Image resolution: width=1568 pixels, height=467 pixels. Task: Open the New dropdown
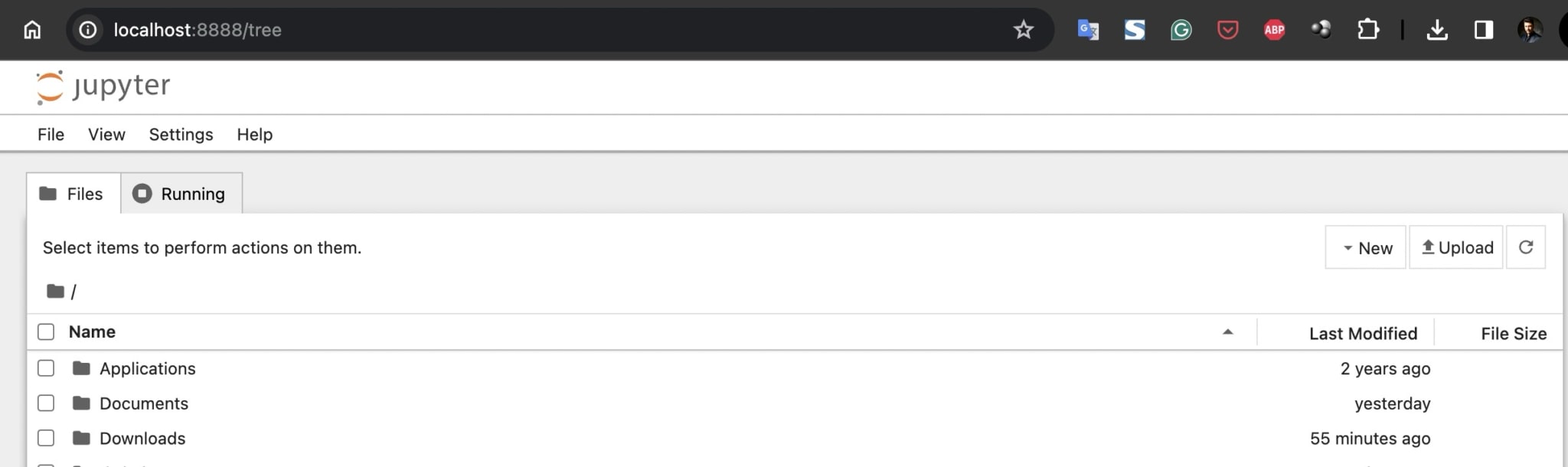tap(1365, 247)
